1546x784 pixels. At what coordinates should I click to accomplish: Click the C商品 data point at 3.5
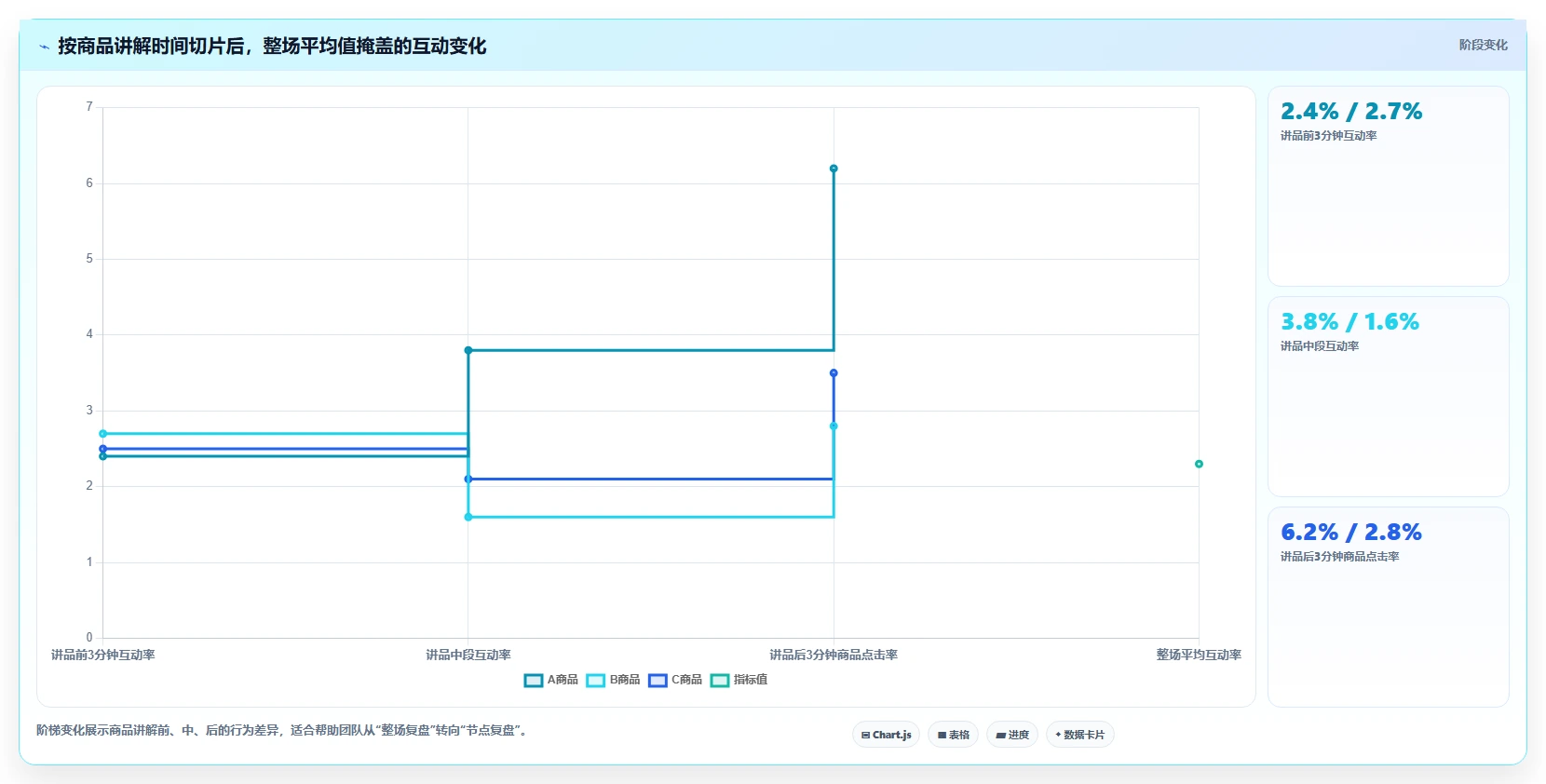click(834, 373)
